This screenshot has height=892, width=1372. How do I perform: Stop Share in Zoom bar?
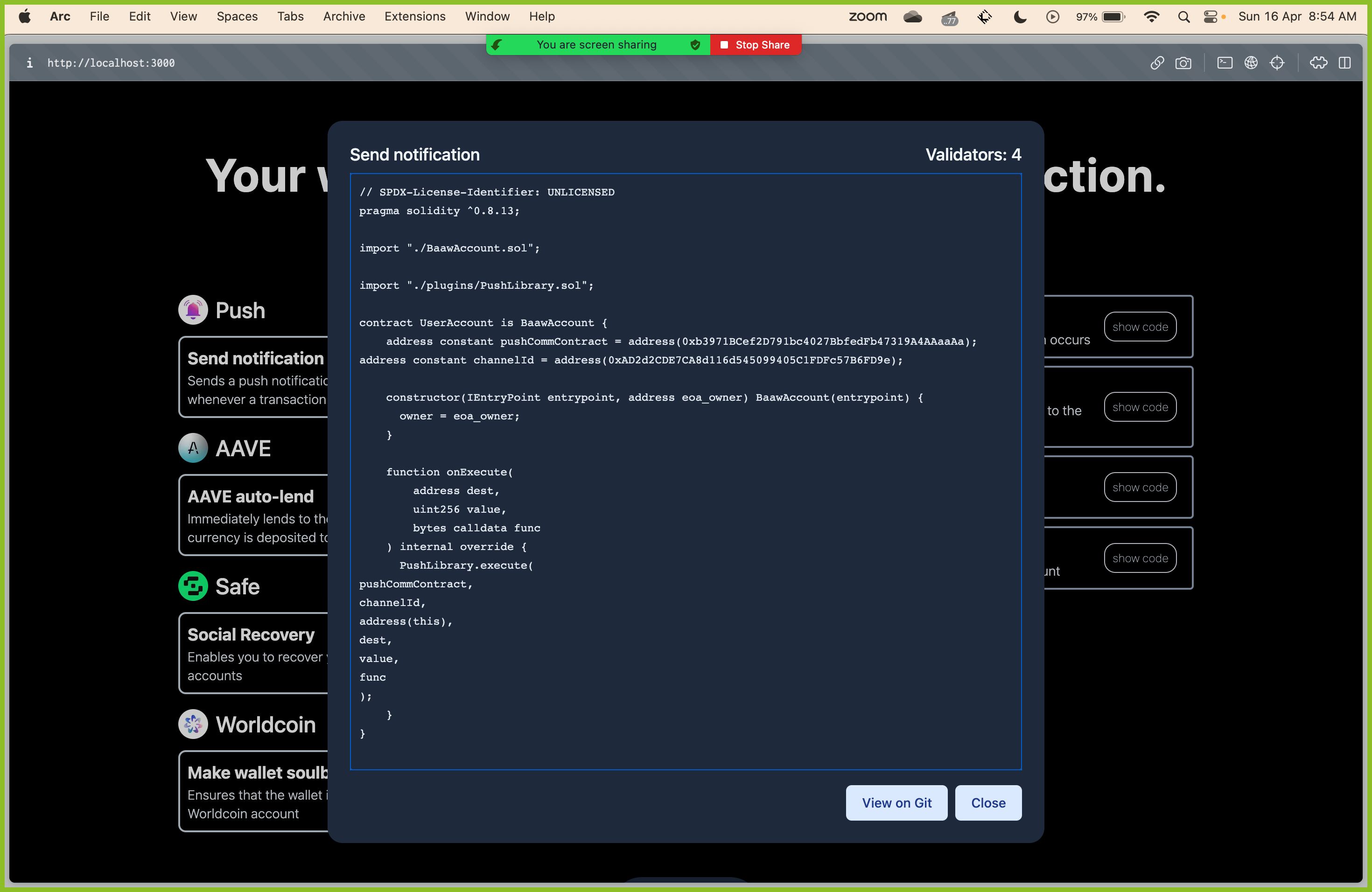tap(755, 45)
